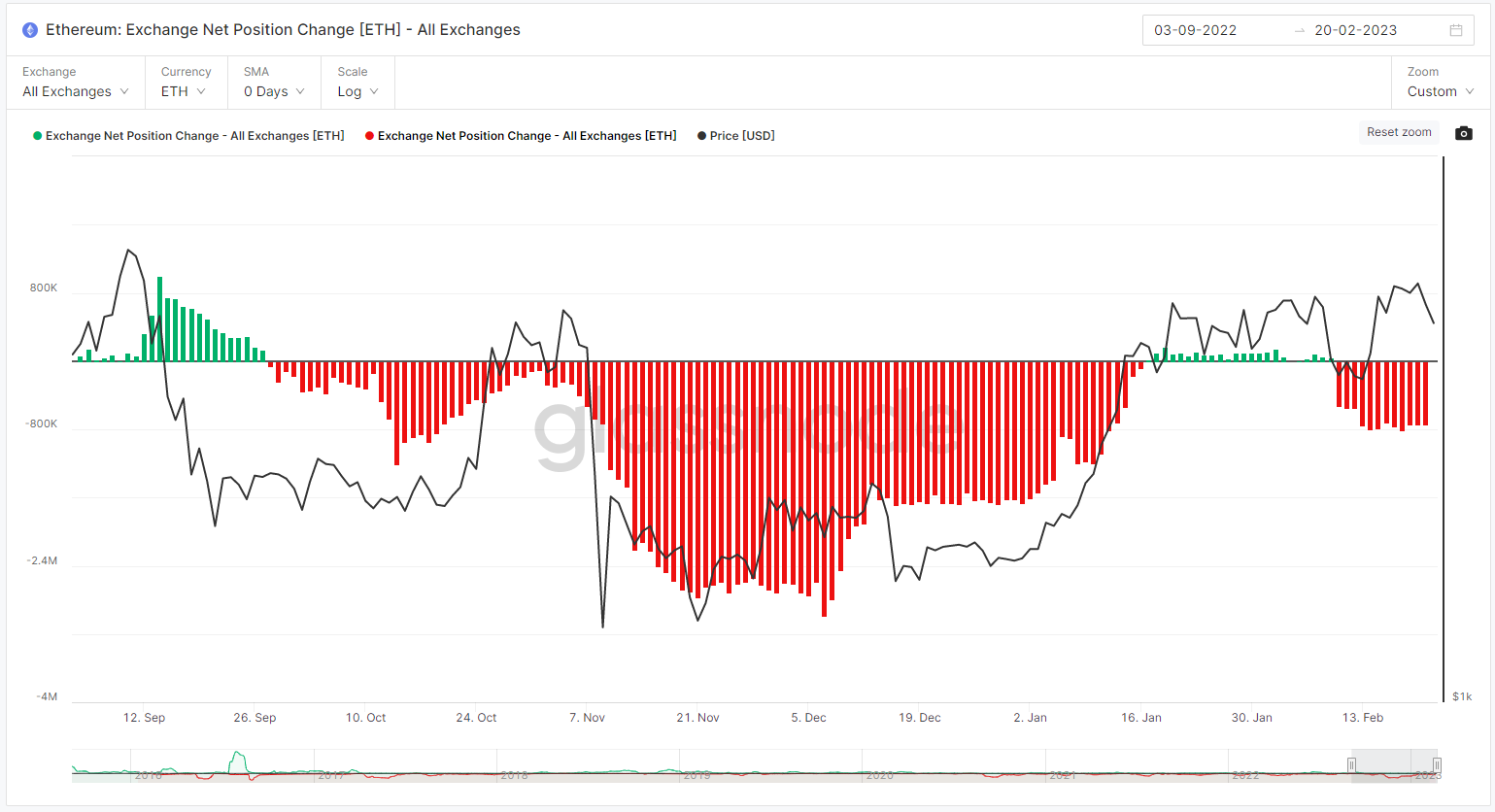The image size is (1495, 812).
Task: Click the -4M y-axis label
Action: point(47,697)
